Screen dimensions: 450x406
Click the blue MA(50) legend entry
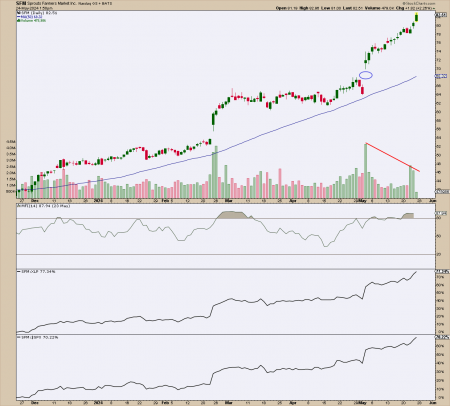point(29,17)
